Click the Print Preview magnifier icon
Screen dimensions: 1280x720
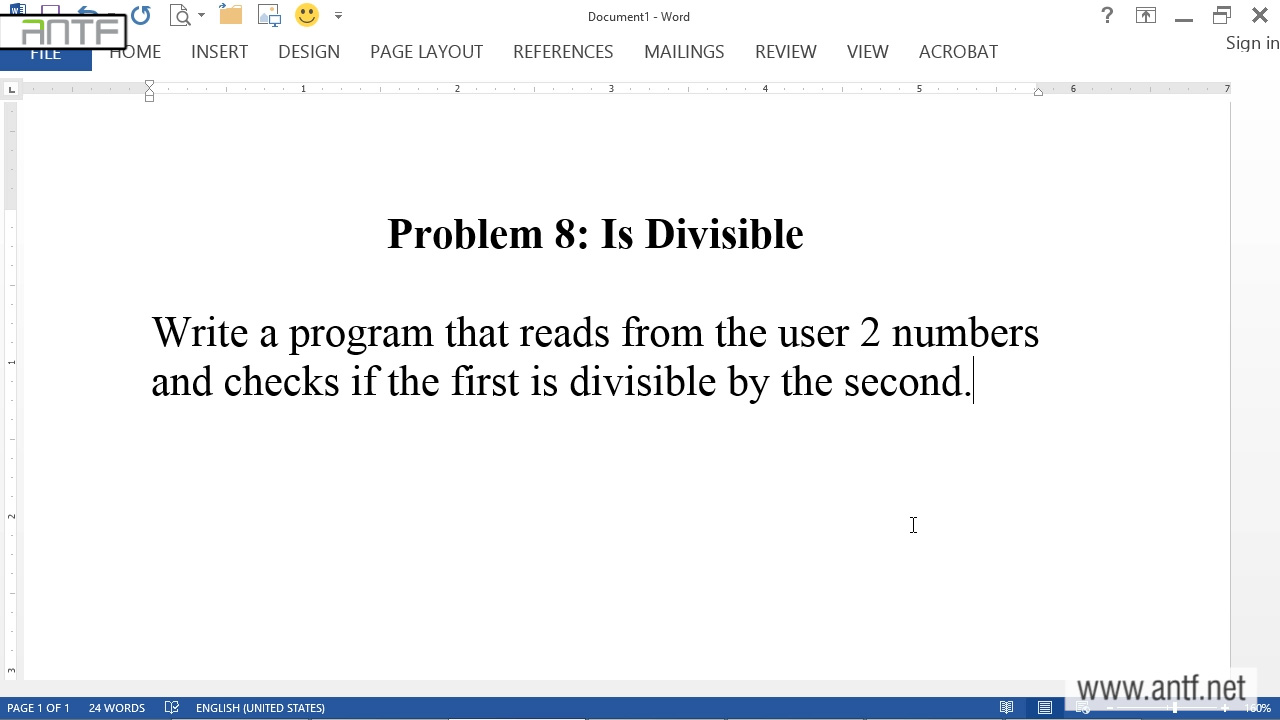click(x=180, y=15)
